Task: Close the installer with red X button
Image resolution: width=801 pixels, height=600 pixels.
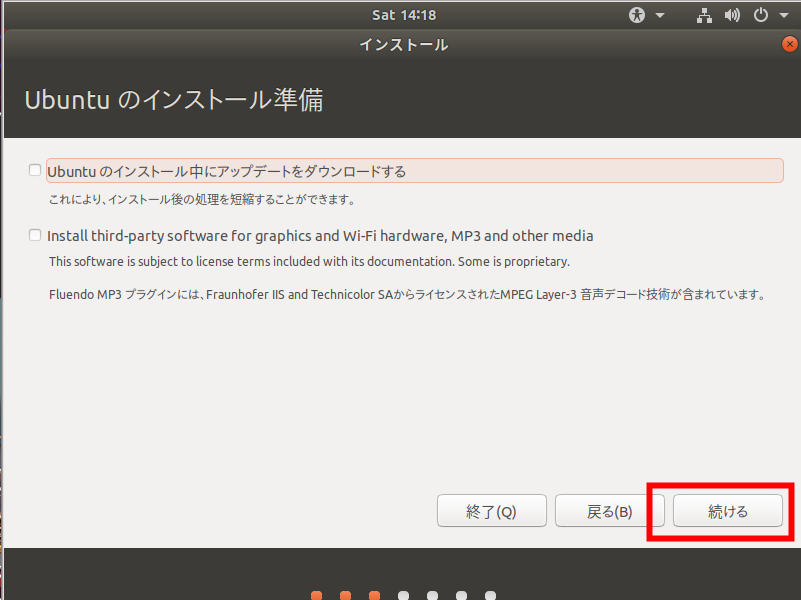Action: coord(790,44)
